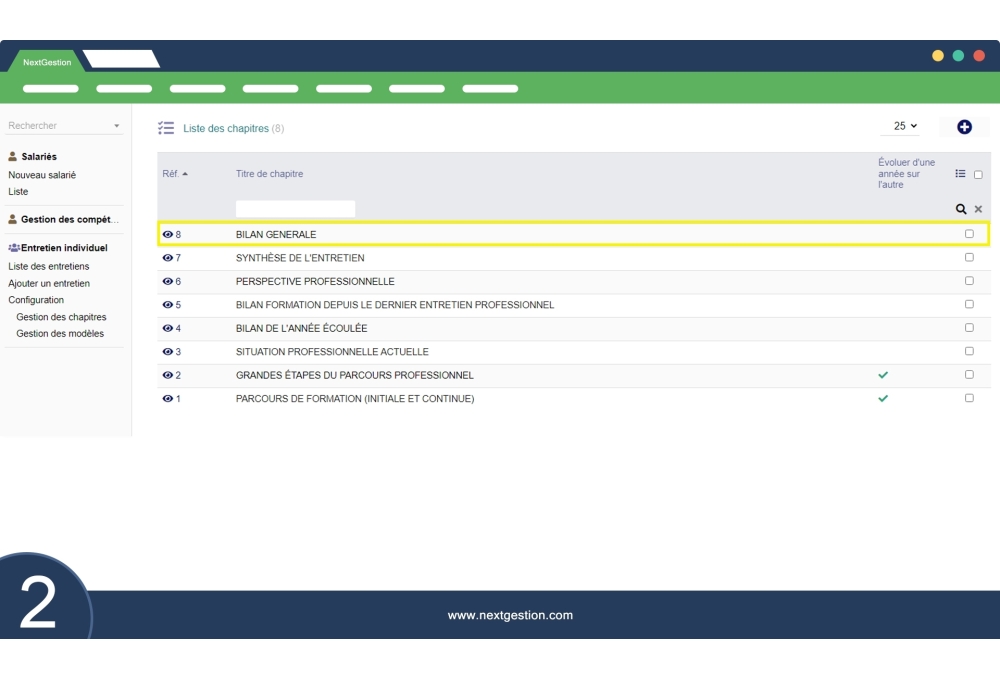Check the box for PERSPECTIVE PROFESSIONNELLE row

[x=969, y=281]
